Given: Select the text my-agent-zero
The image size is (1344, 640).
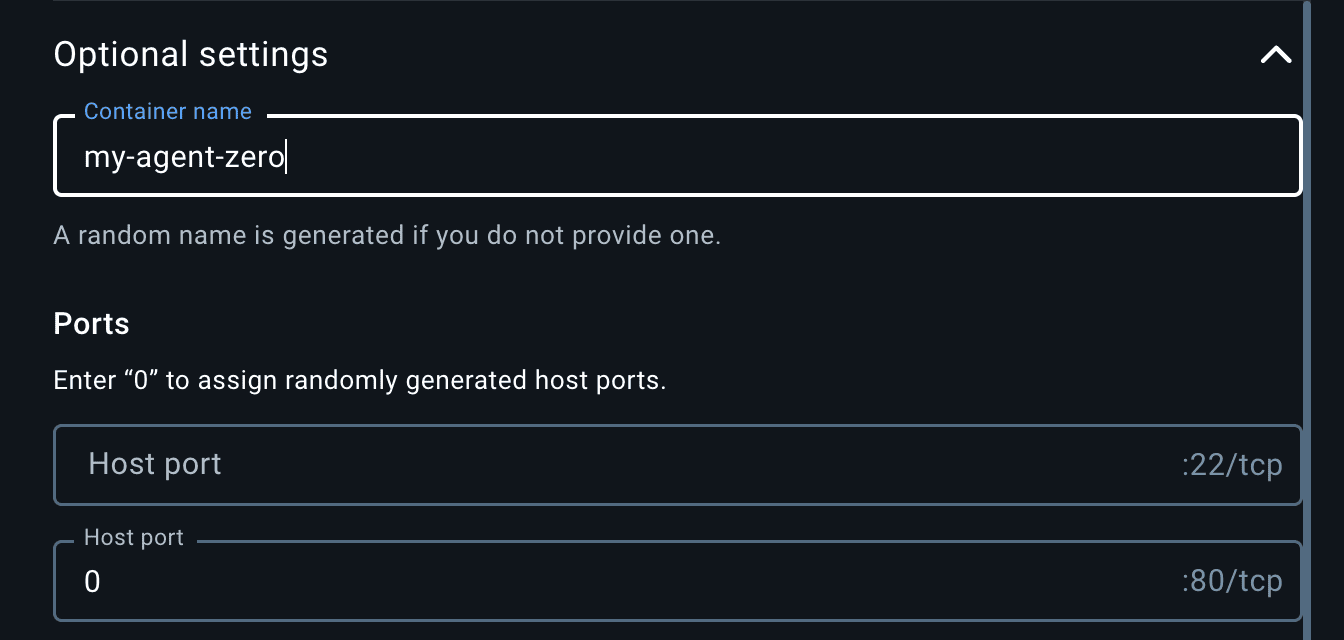Looking at the screenshot, I should [x=185, y=157].
